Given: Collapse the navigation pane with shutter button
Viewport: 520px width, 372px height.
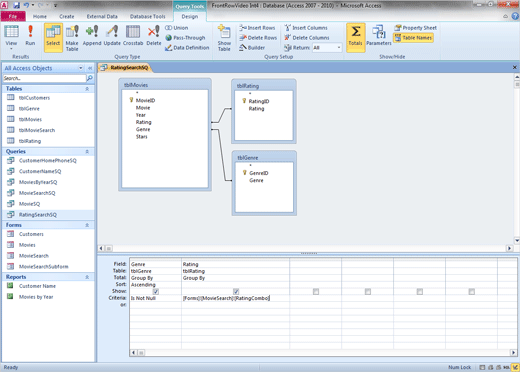Looking at the screenshot, I should (90, 68).
